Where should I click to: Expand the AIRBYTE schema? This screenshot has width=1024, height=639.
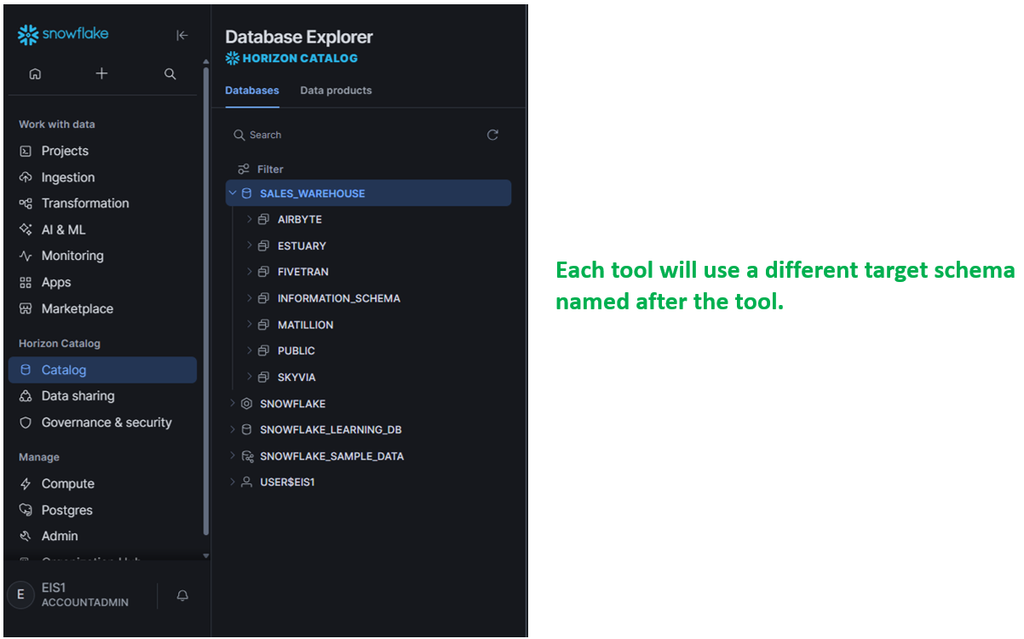(249, 219)
